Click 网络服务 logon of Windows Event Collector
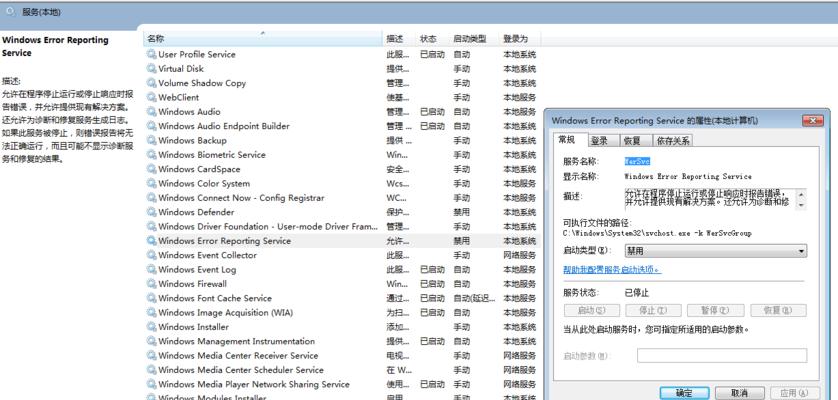 (519, 255)
